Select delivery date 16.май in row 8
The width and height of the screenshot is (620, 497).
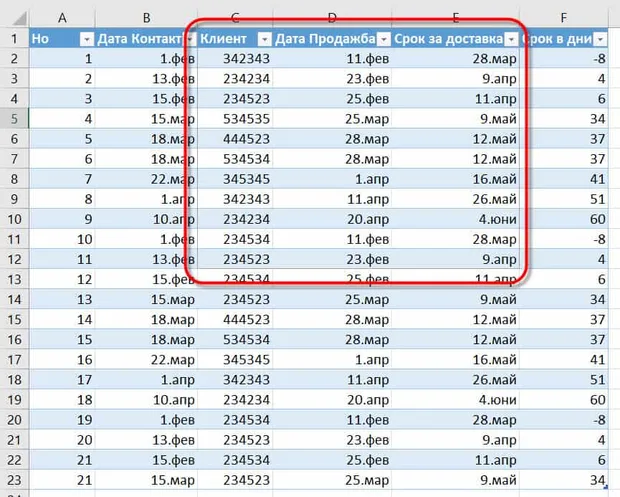tap(456, 179)
